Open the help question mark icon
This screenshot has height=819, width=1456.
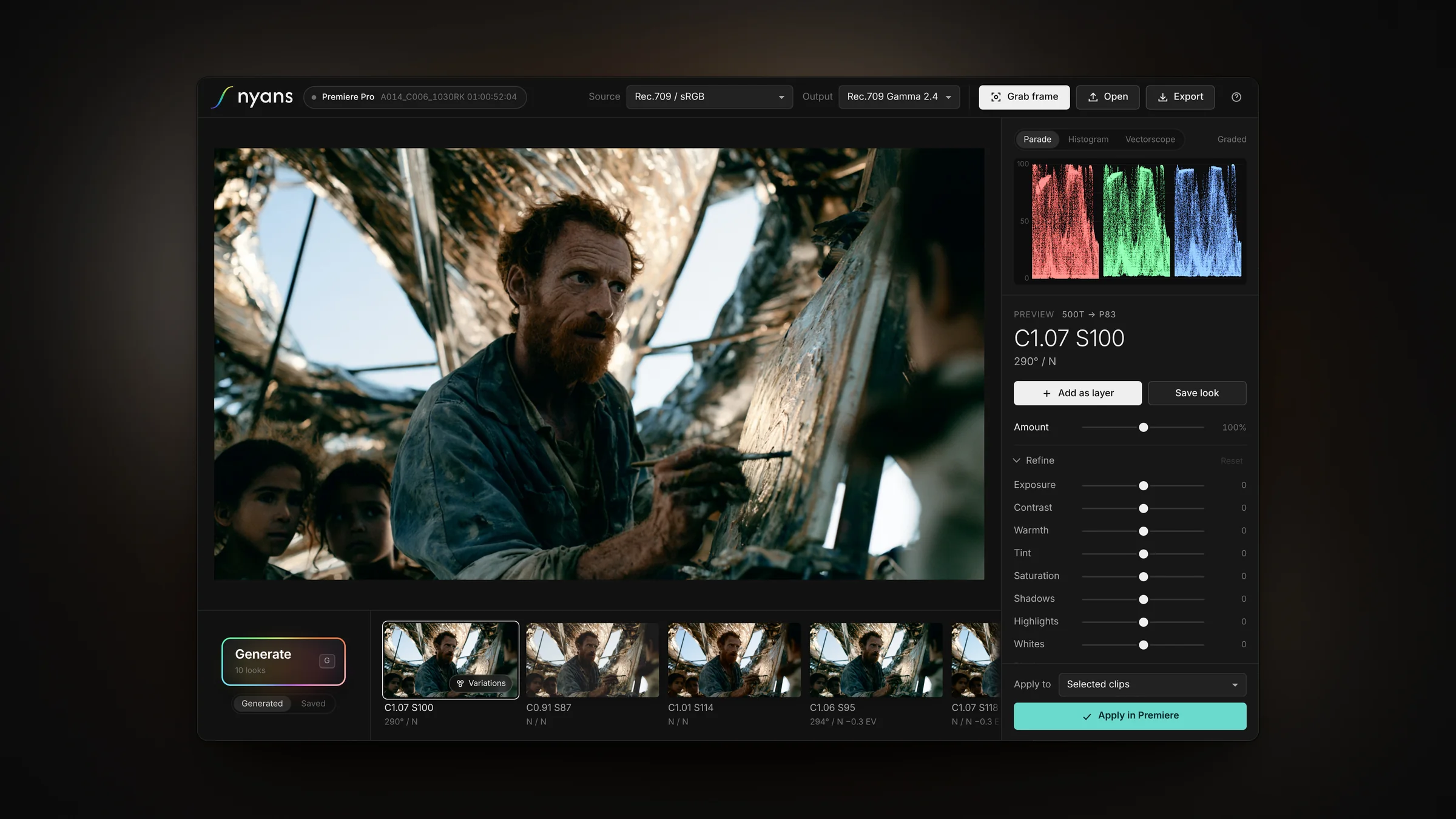1236,97
